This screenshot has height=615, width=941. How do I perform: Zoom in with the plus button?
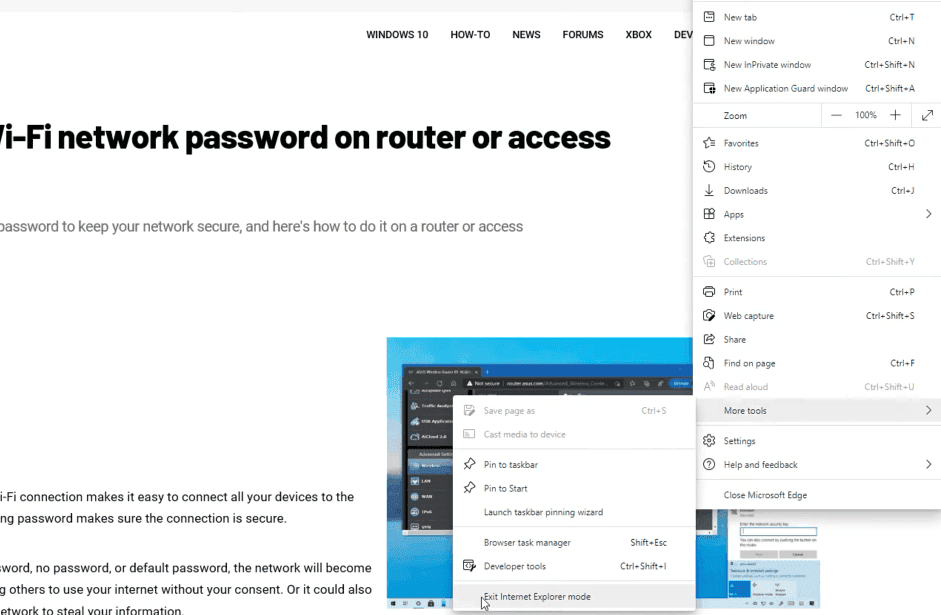[895, 115]
